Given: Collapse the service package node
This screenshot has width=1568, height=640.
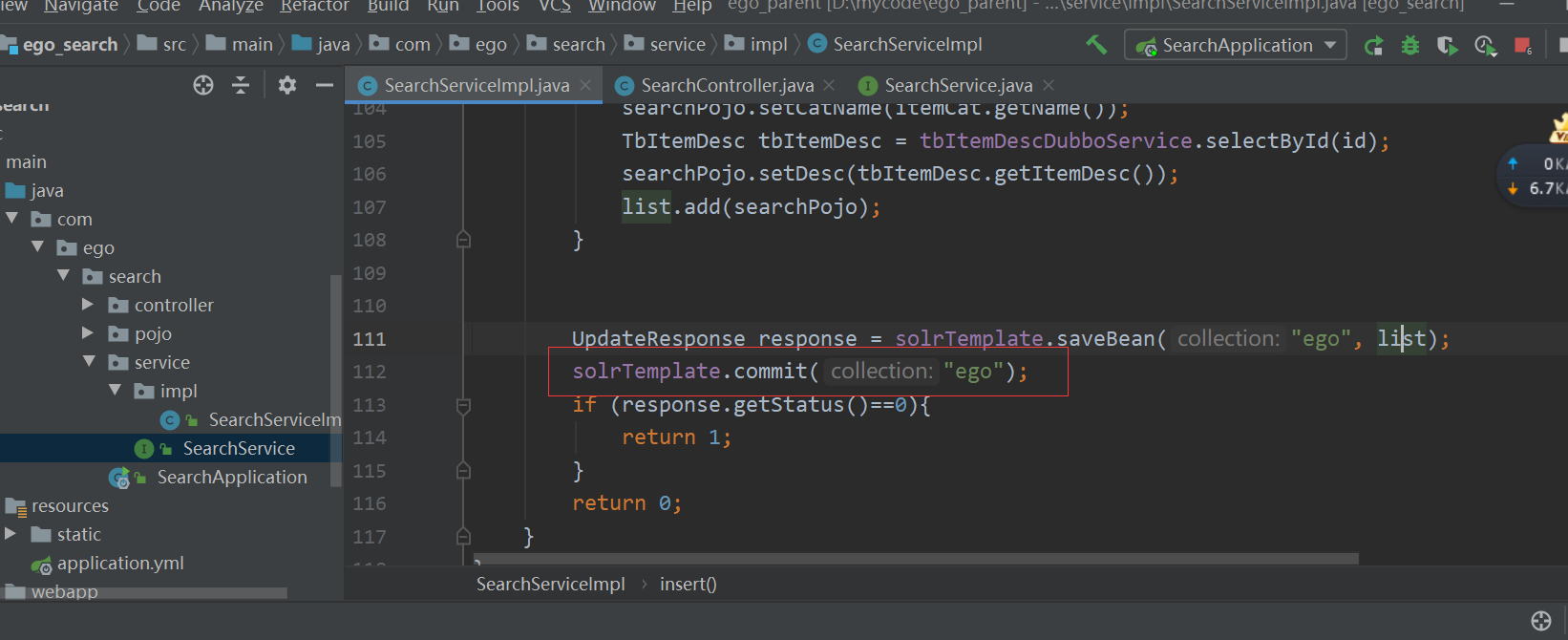Looking at the screenshot, I should (x=90, y=362).
